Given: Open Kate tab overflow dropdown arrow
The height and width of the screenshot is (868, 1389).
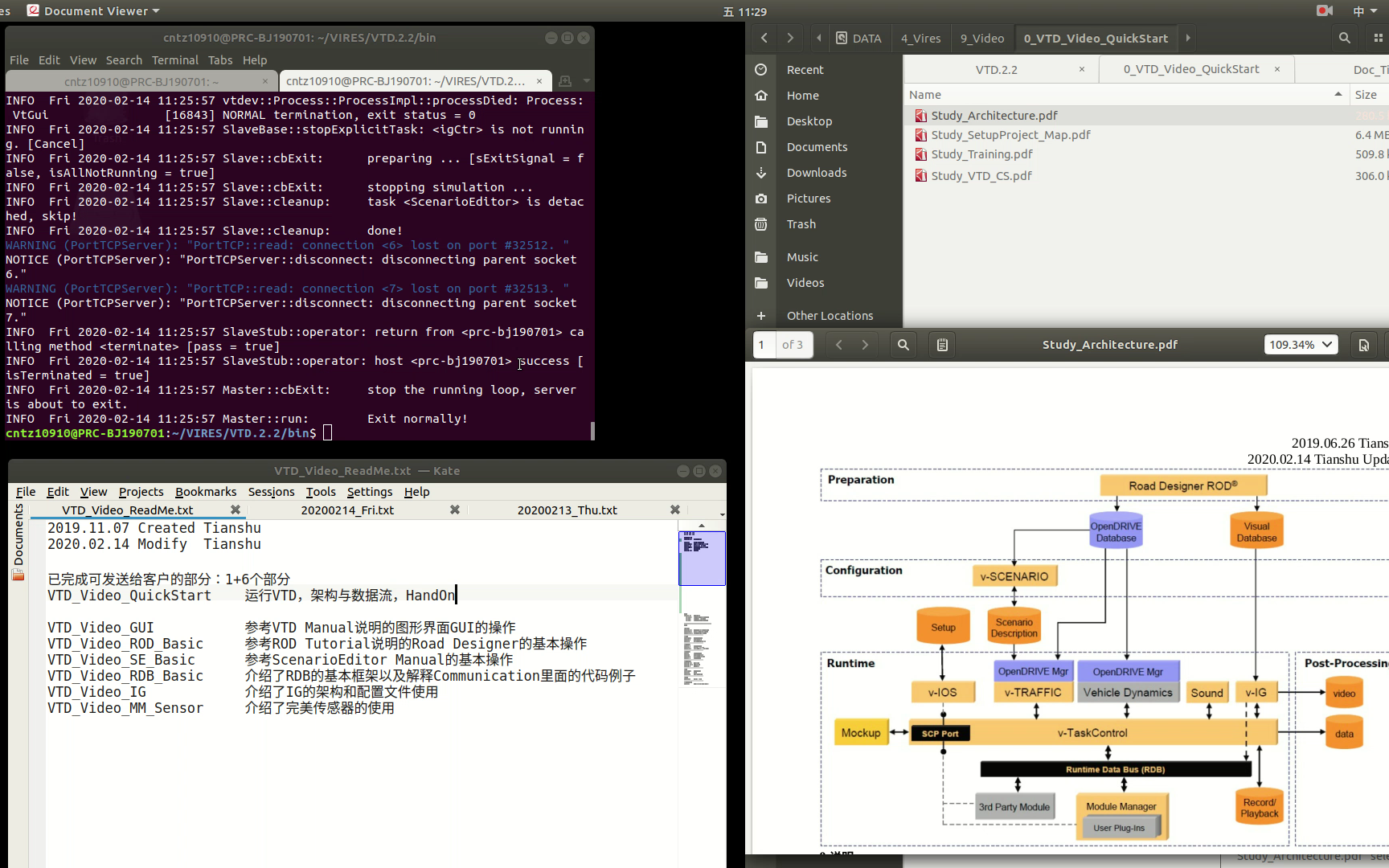Looking at the screenshot, I should point(722,513).
